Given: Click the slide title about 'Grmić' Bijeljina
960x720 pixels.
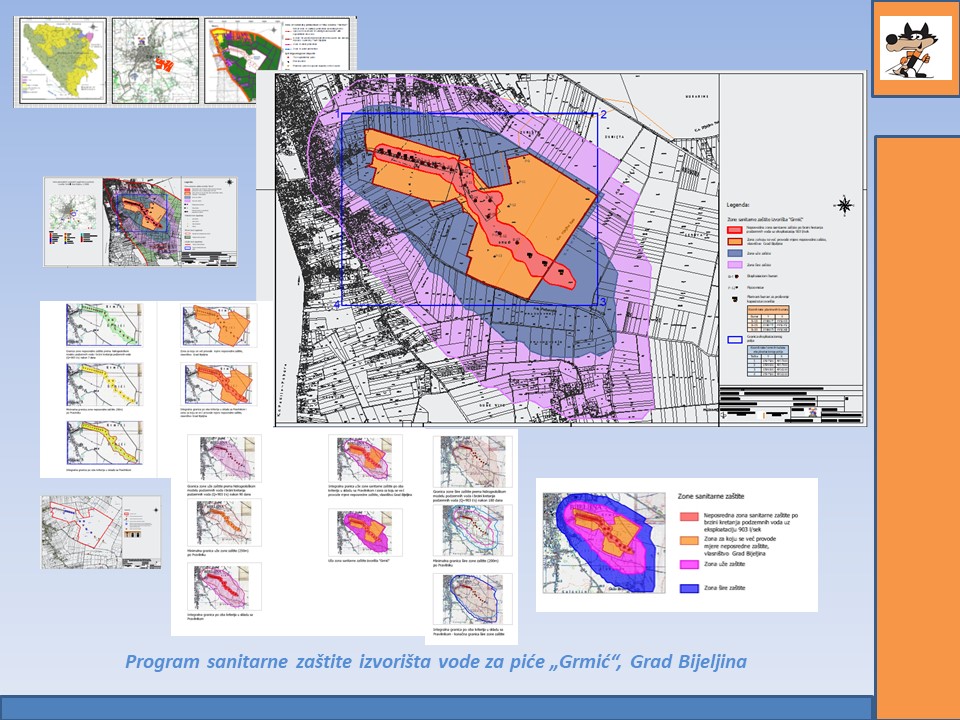Looking at the screenshot, I should (x=436, y=662).
